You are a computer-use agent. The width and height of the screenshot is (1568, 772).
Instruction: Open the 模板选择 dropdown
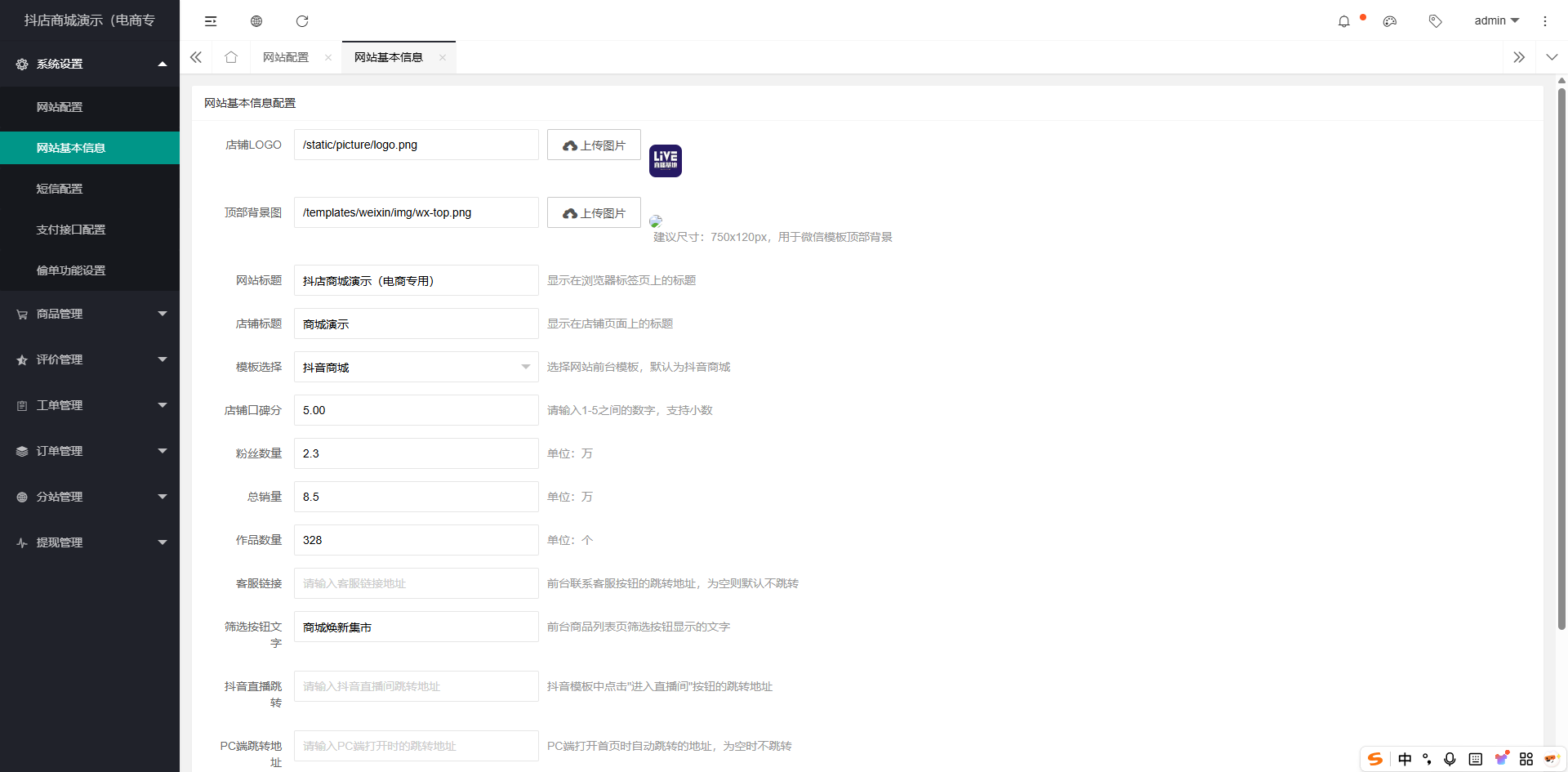coord(416,367)
